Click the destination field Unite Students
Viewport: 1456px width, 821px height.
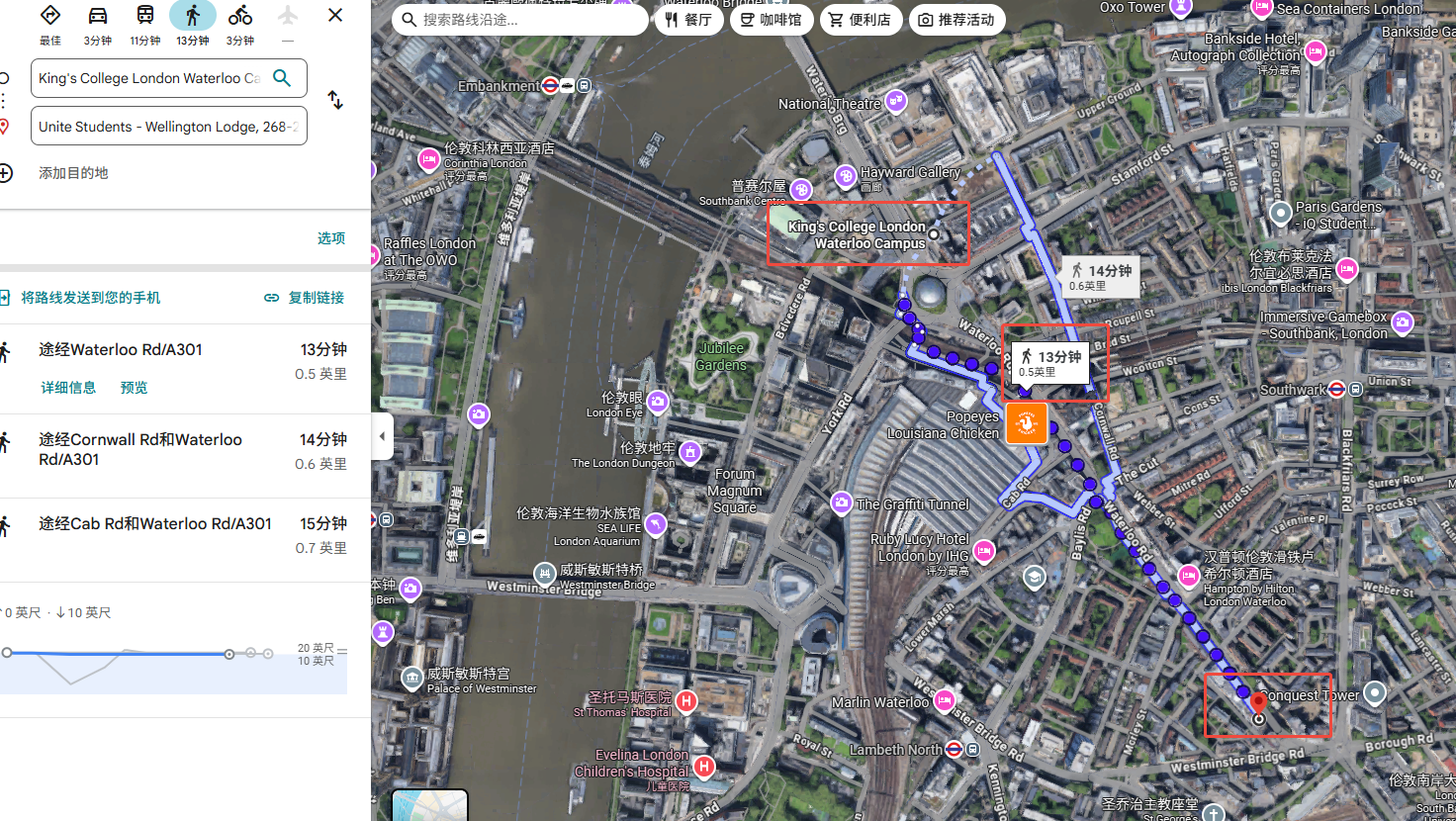168,127
